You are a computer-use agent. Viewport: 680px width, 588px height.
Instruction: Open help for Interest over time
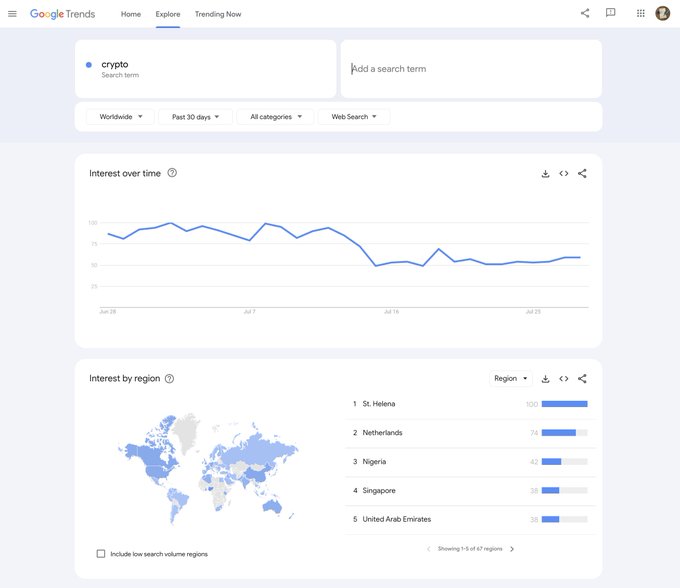coord(172,173)
